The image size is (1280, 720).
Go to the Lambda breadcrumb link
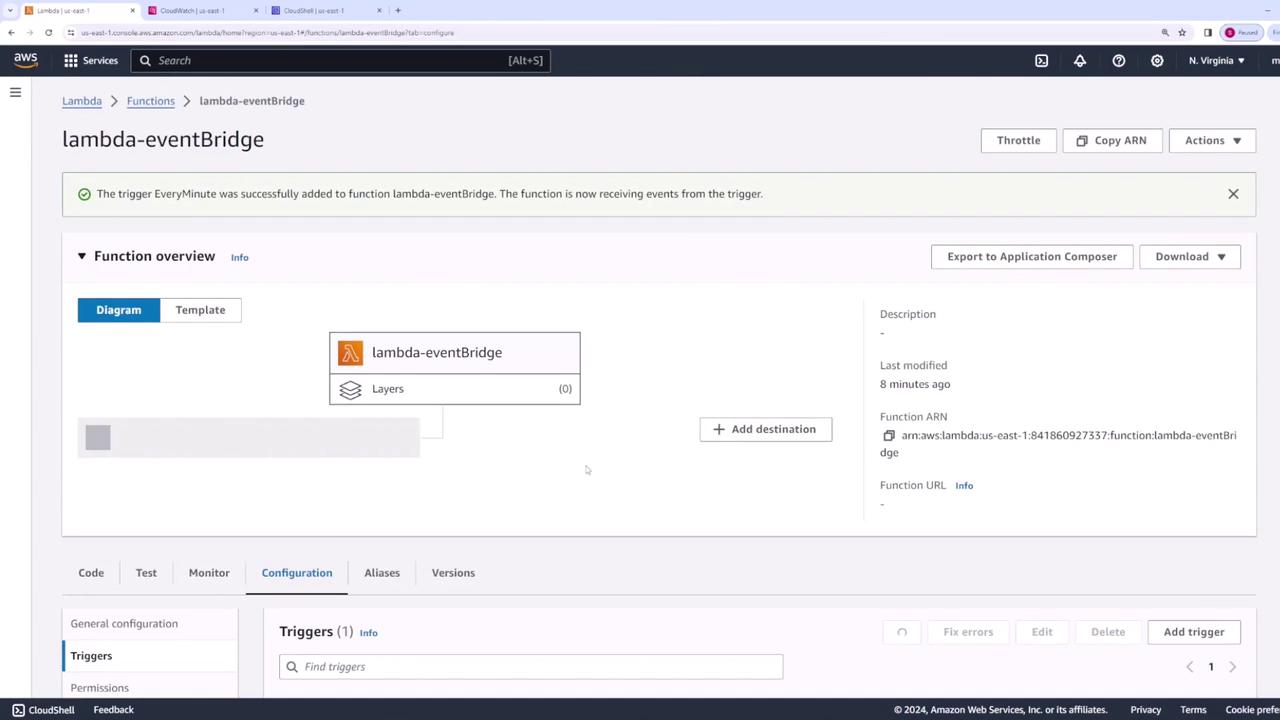(82, 101)
